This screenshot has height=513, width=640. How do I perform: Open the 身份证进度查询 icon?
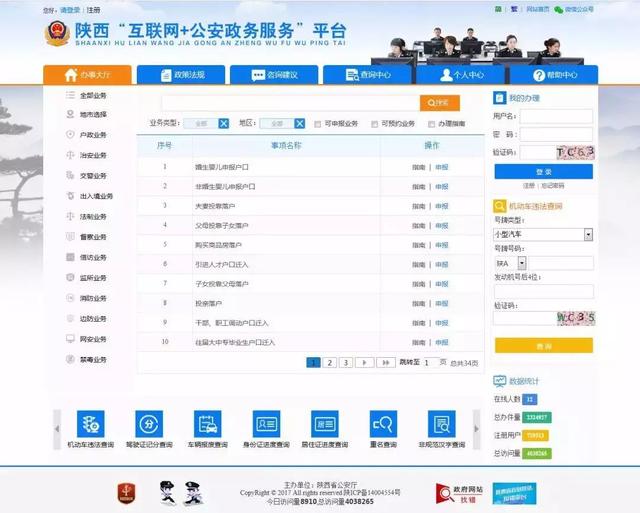pyautogui.click(x=267, y=424)
